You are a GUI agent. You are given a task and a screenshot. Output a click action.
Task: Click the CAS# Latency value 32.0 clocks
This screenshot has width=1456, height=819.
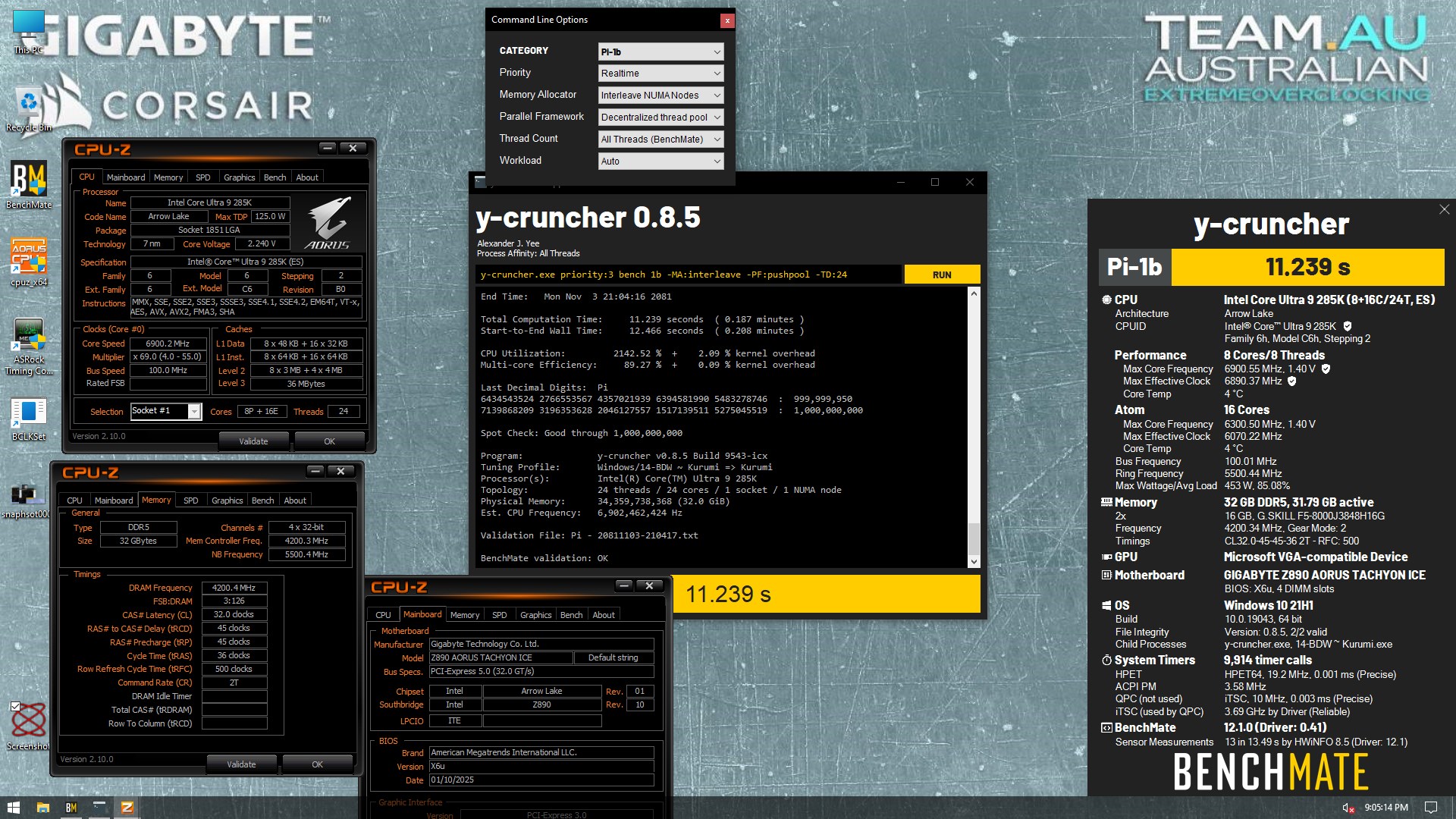click(234, 615)
